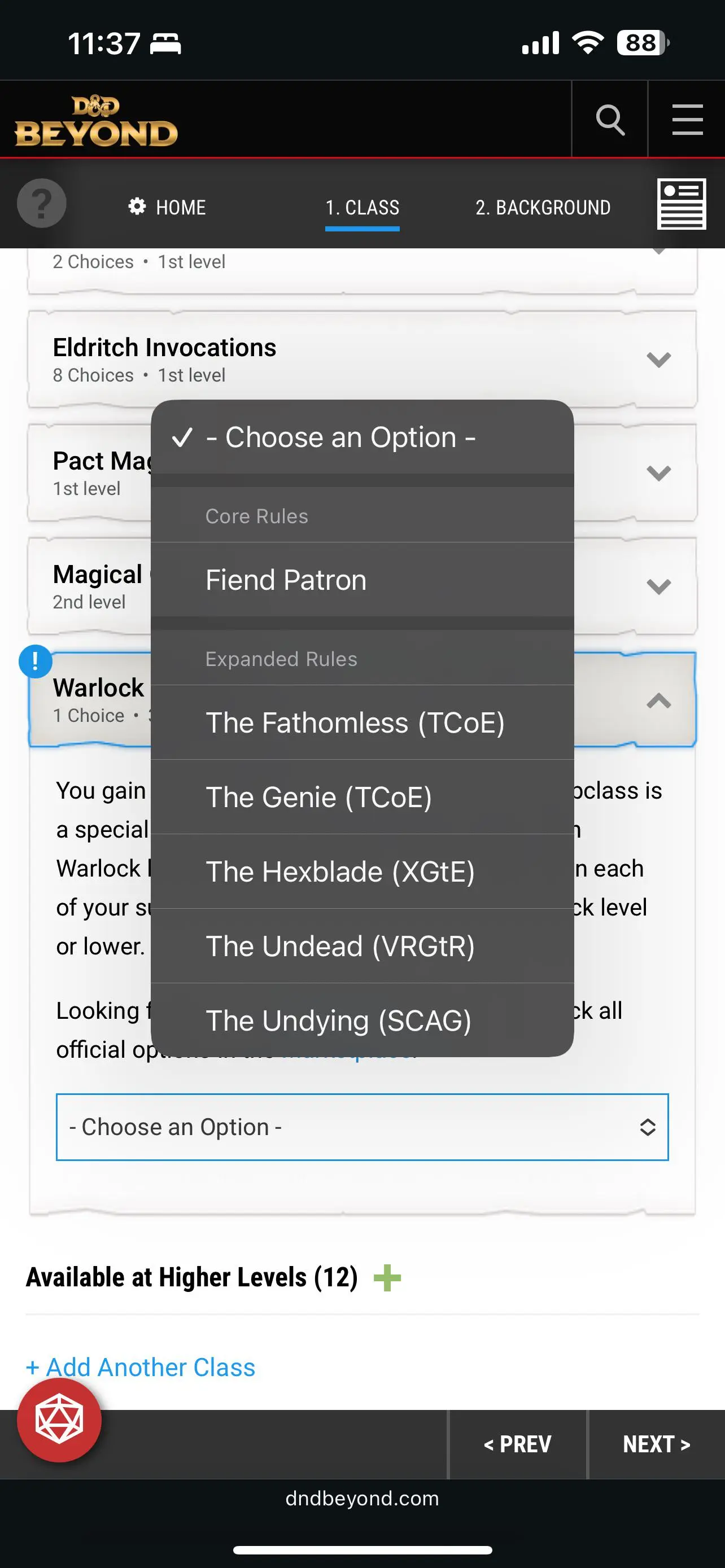725x1568 pixels.
Task: Open the search icon in the header
Action: (609, 119)
